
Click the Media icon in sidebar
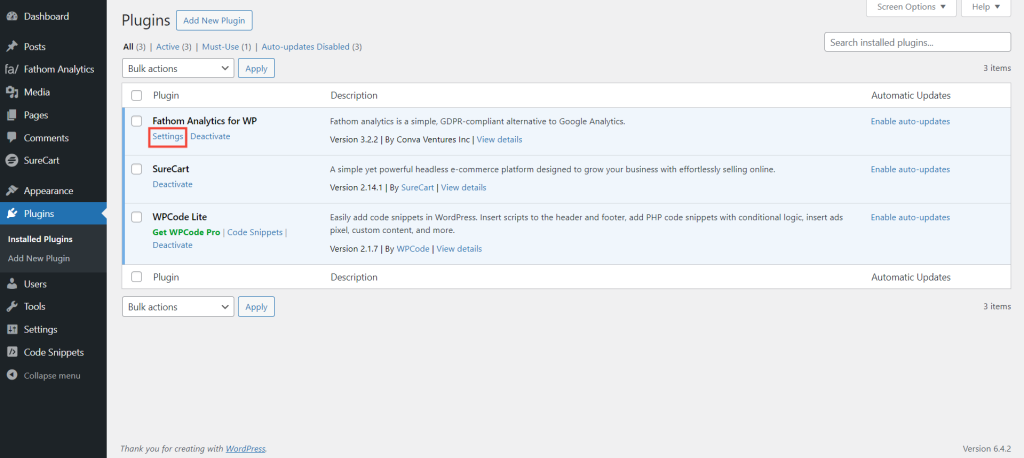pyautogui.click(x=11, y=92)
